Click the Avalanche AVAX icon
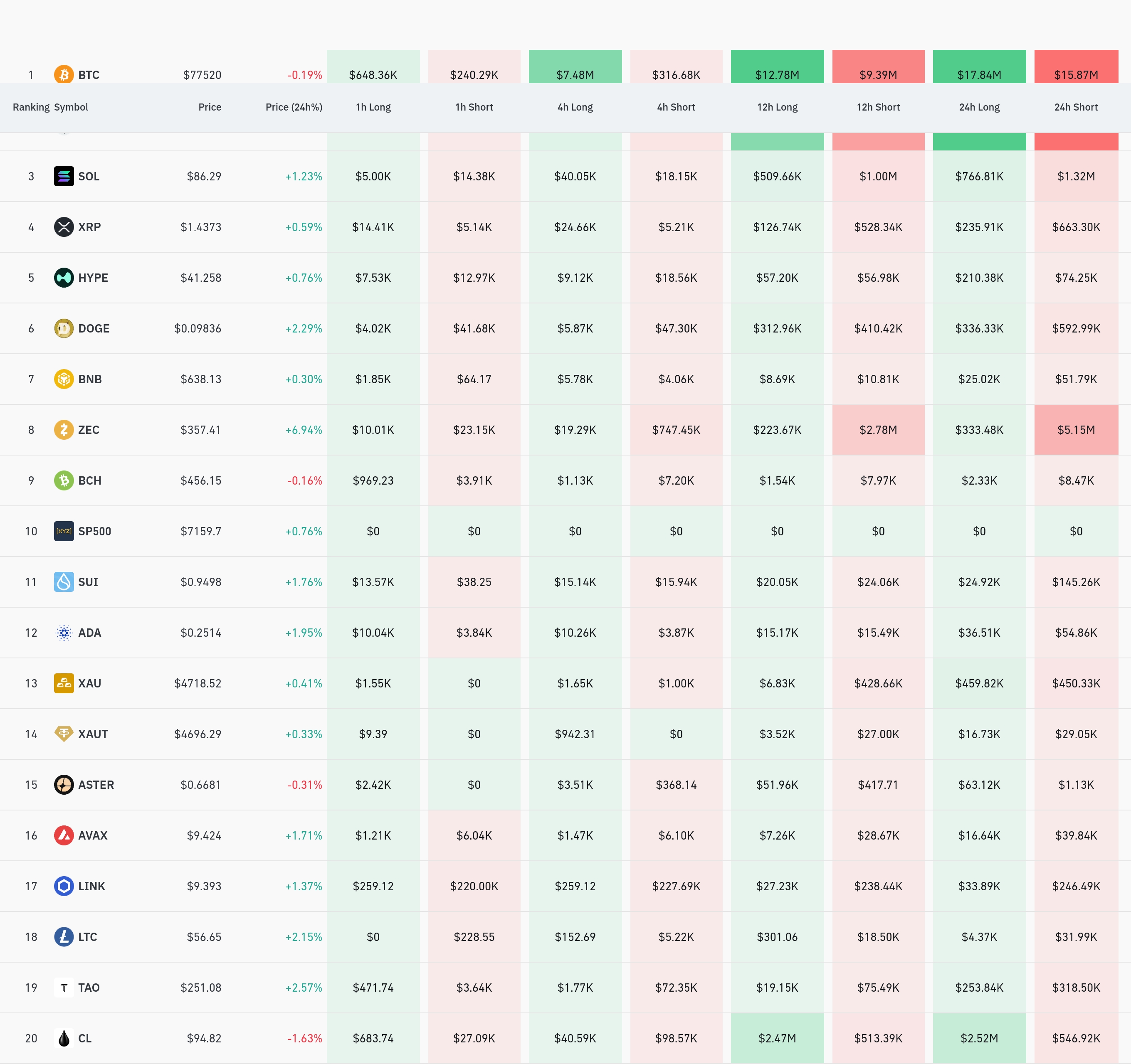This screenshot has height=1064, width=1131. point(64,835)
